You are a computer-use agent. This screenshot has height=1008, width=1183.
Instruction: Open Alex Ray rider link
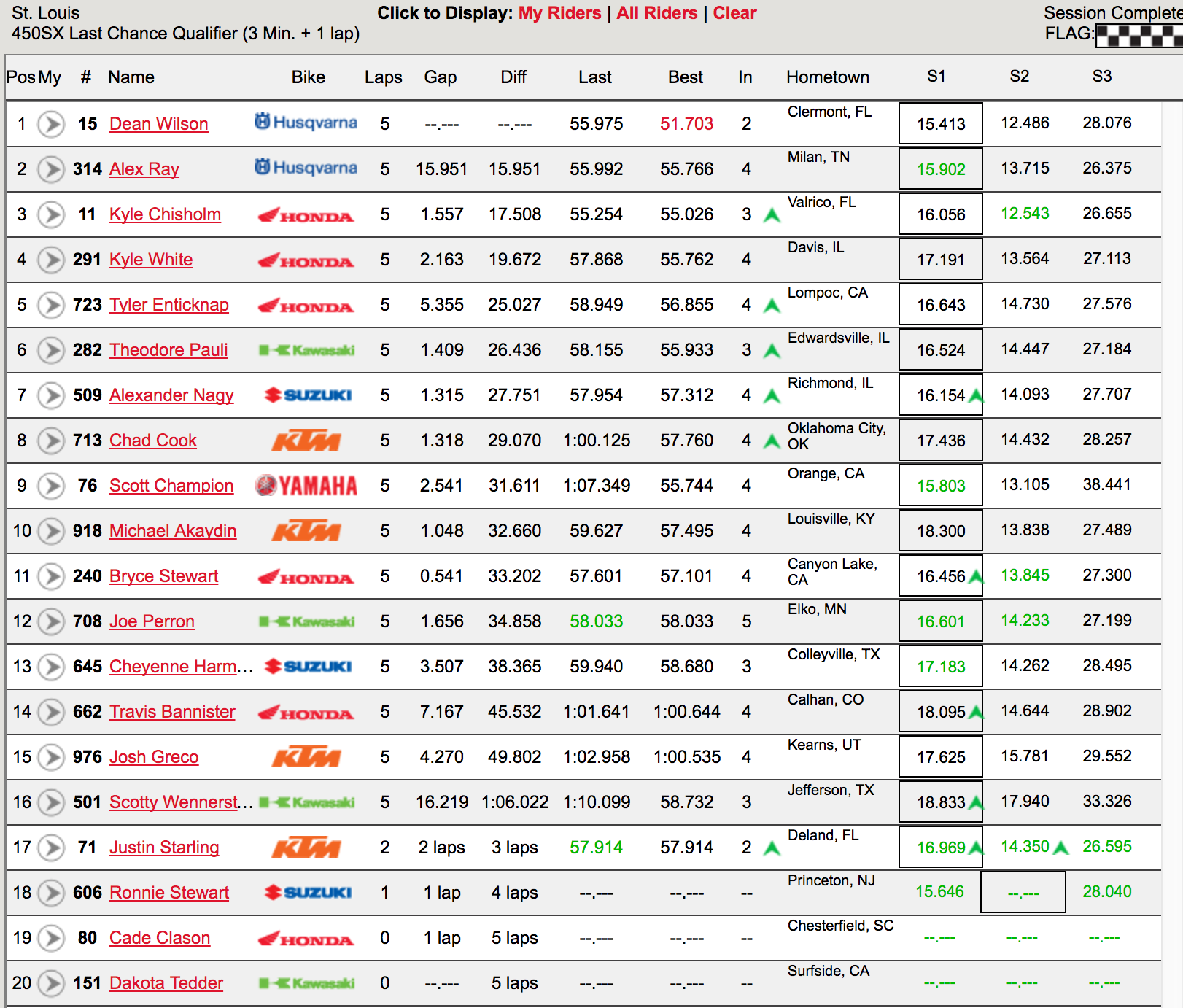(x=144, y=169)
